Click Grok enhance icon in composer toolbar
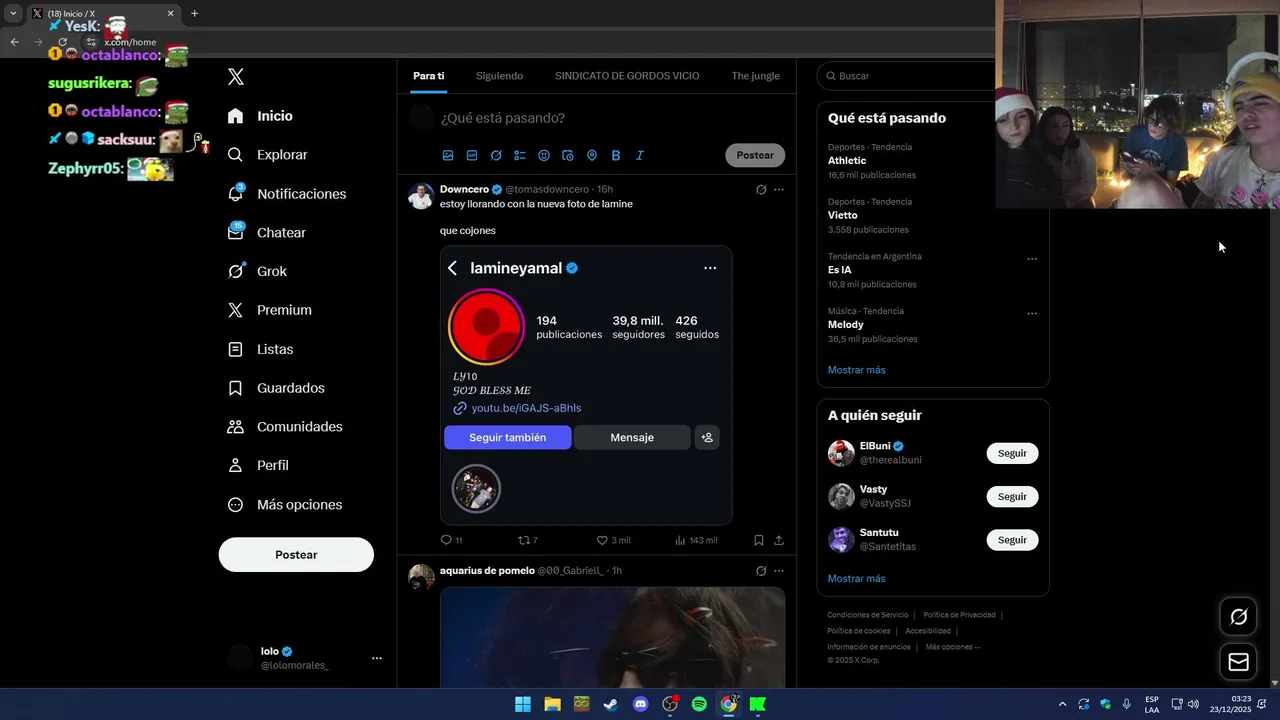1280x720 pixels. pos(496,155)
